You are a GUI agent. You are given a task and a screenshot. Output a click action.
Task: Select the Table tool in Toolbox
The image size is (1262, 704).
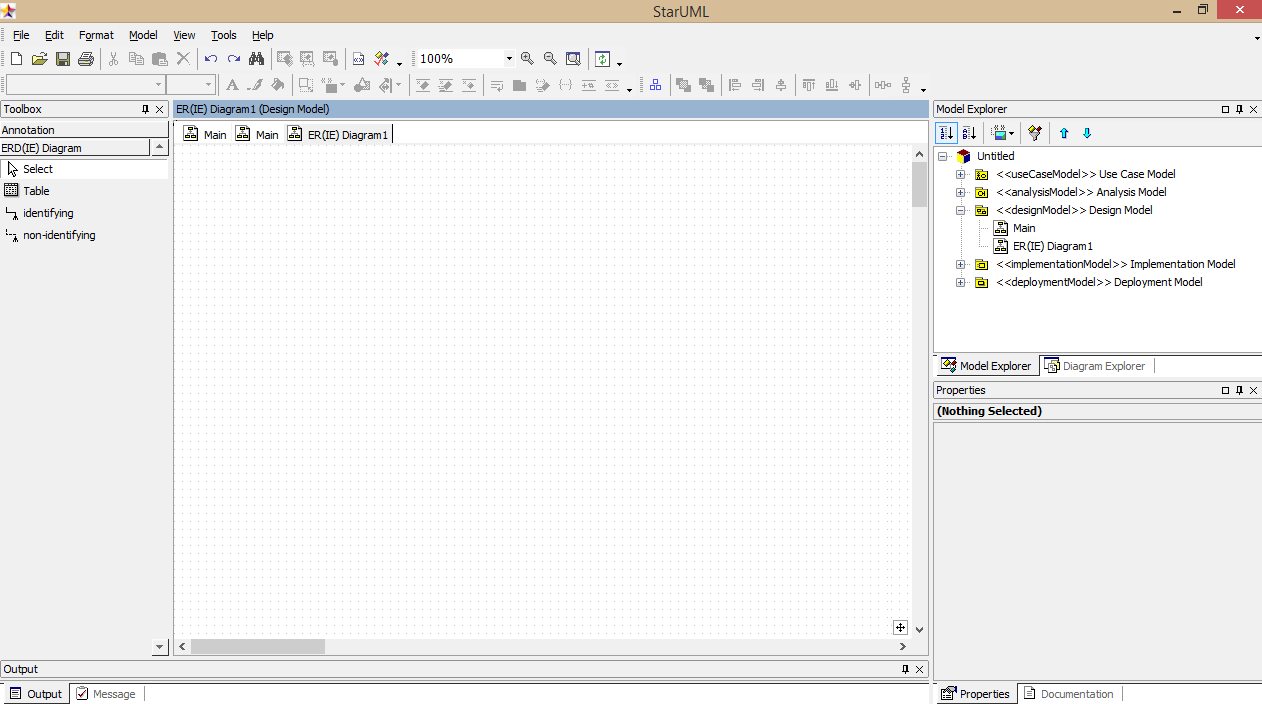pyautogui.click(x=84, y=191)
